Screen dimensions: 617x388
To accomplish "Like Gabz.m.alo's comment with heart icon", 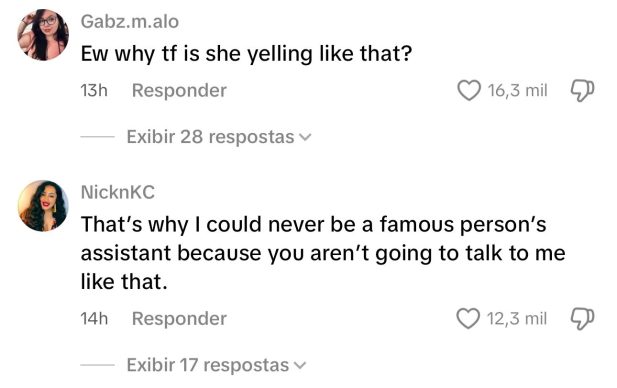I will coord(469,91).
